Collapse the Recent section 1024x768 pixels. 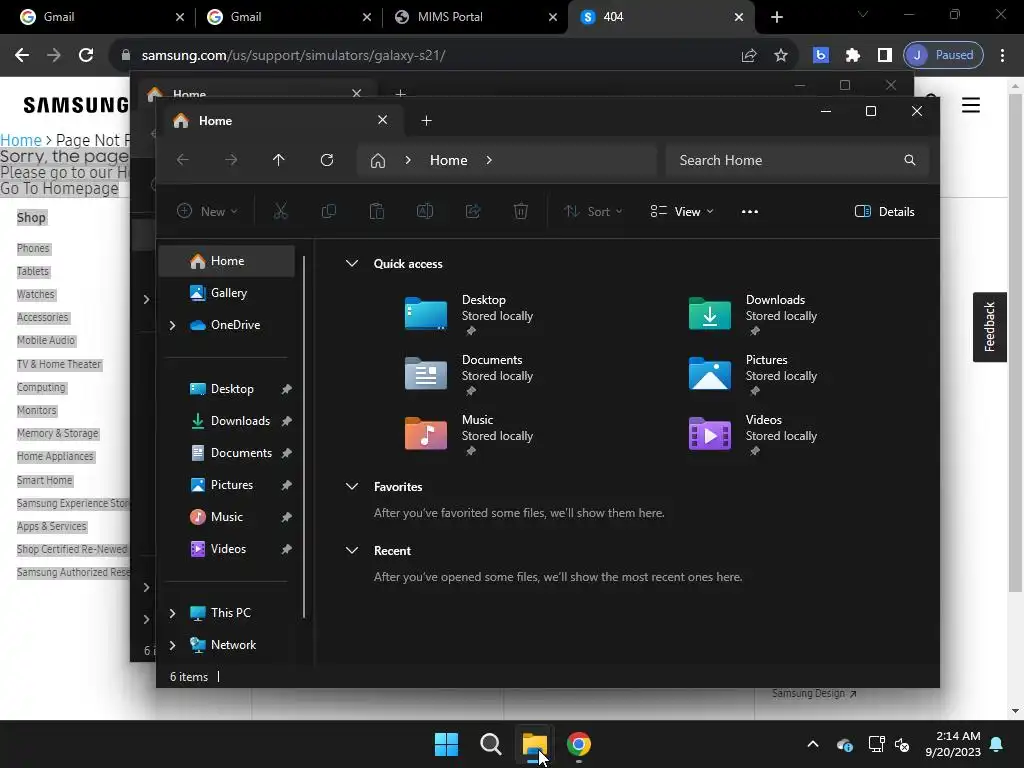click(351, 551)
